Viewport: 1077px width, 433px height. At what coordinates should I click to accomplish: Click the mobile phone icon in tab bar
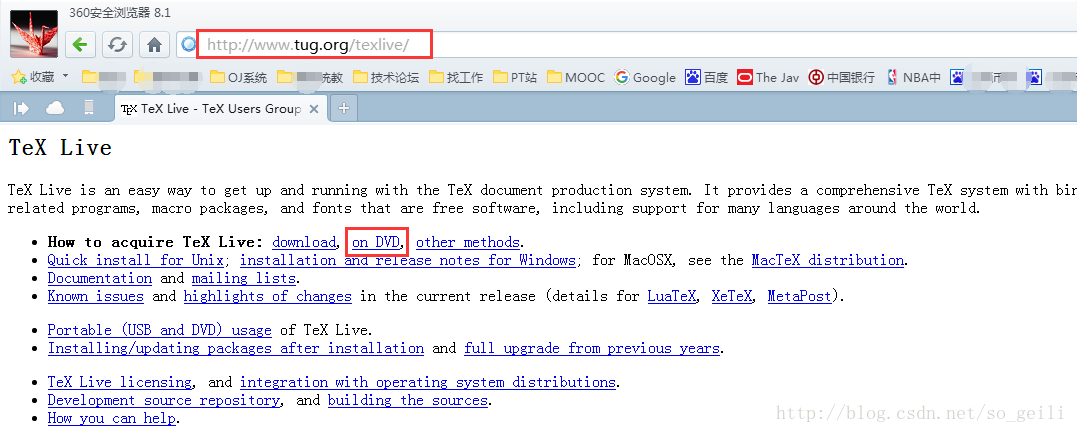pyautogui.click(x=89, y=108)
